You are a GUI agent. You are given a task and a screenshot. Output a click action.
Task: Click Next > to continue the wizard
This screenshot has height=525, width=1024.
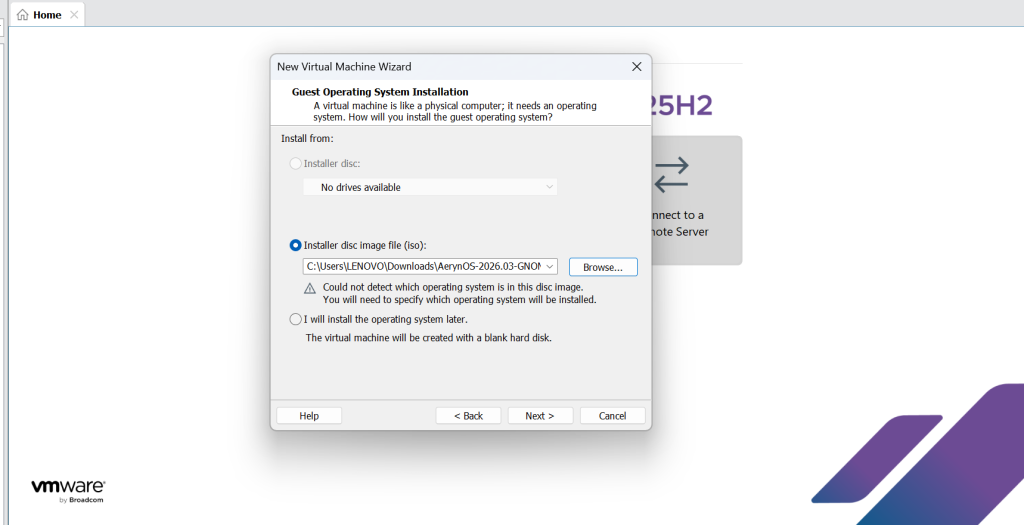[539, 416]
